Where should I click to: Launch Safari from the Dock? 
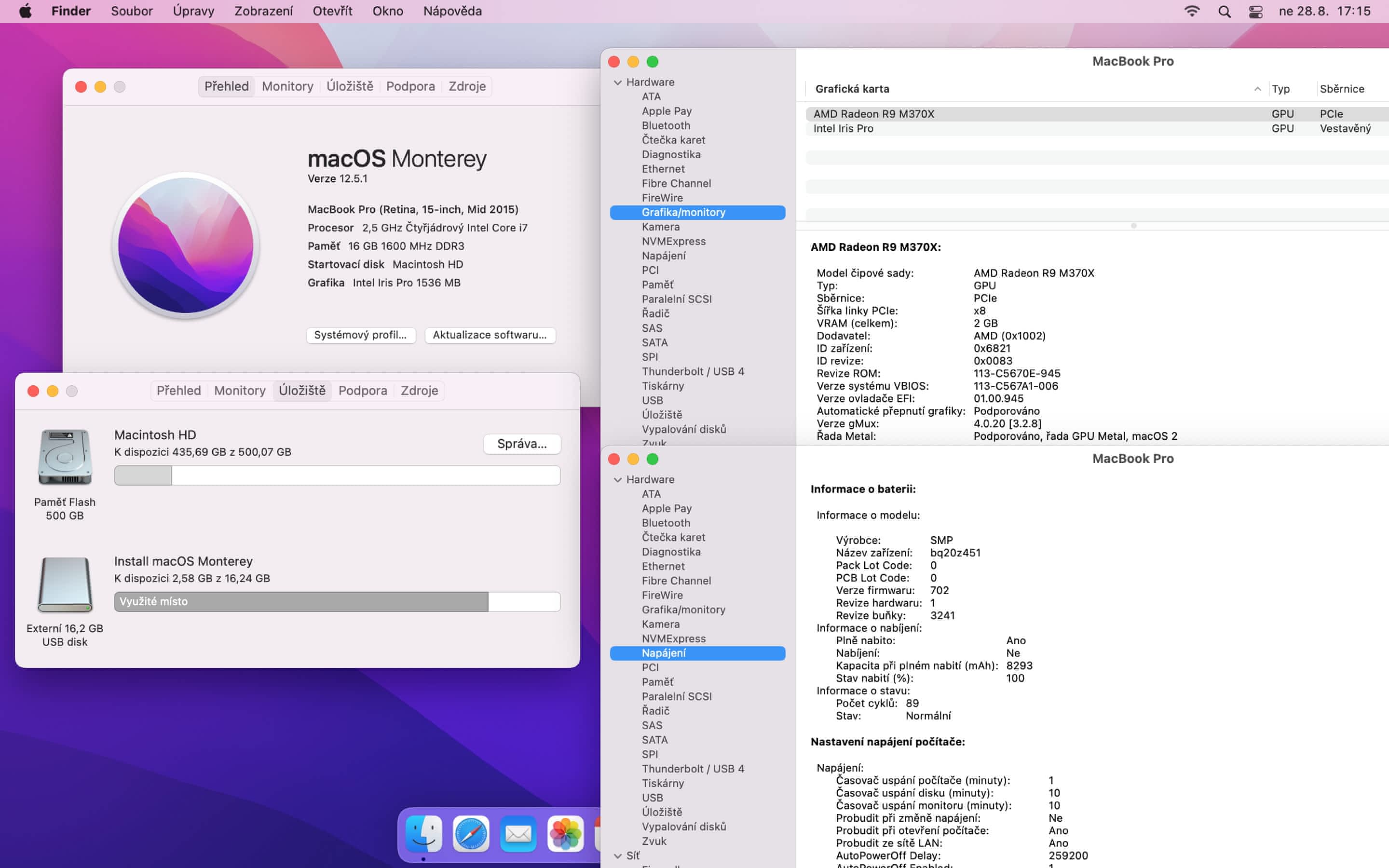pos(471,834)
